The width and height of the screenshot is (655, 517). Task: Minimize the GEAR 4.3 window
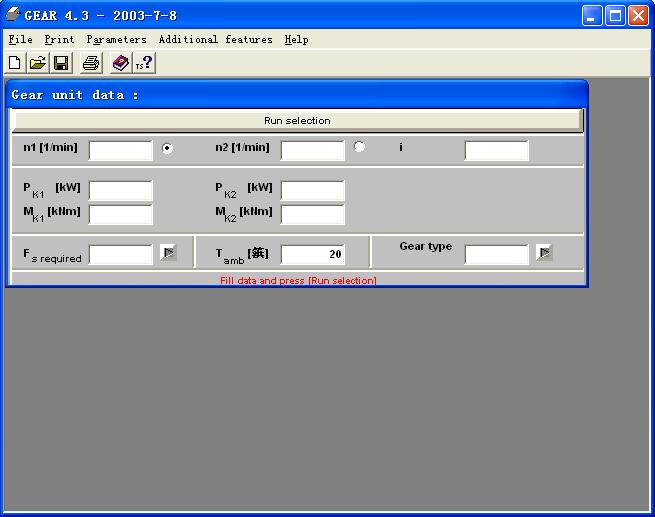[x=592, y=16]
